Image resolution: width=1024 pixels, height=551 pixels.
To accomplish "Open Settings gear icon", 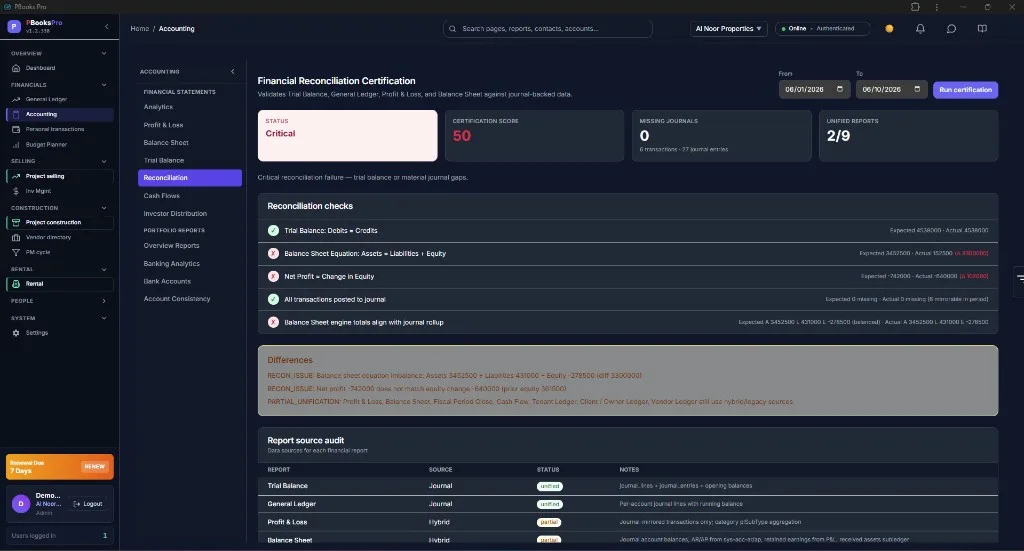I will point(16,333).
